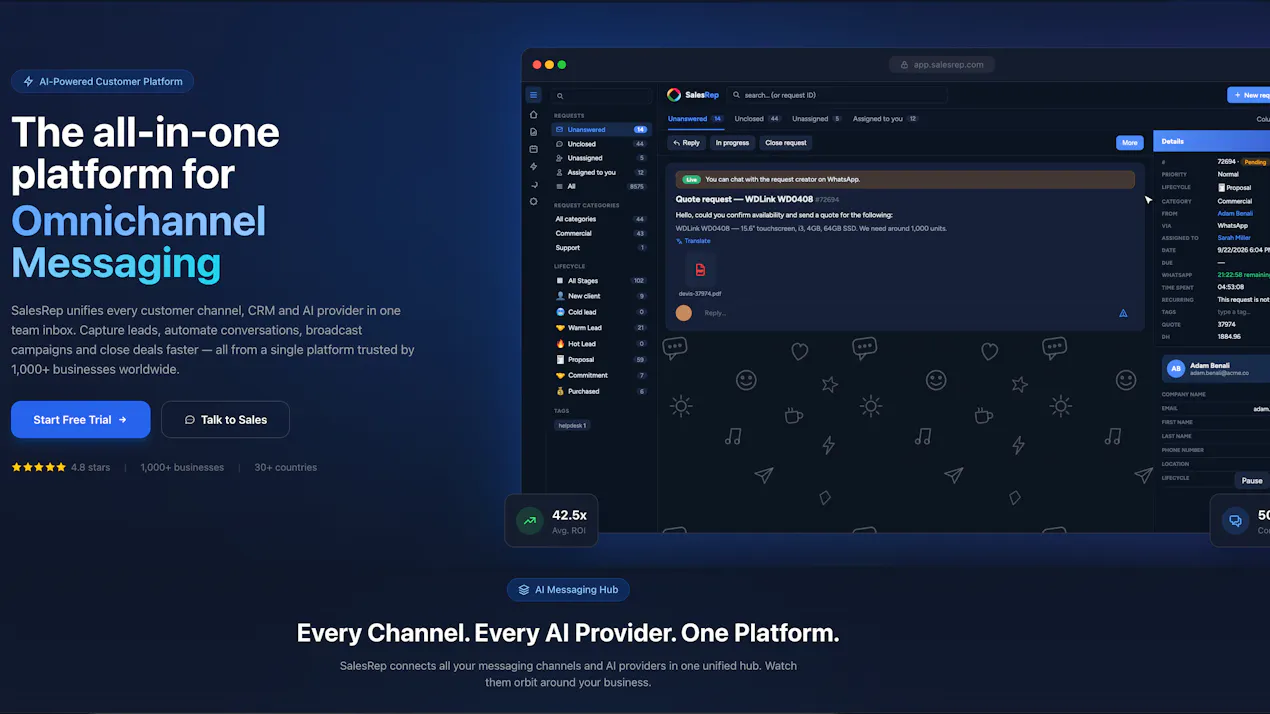1270x714 pixels.
Task: Click the 'helpdesk 1' tag chip
Action: pos(573,425)
